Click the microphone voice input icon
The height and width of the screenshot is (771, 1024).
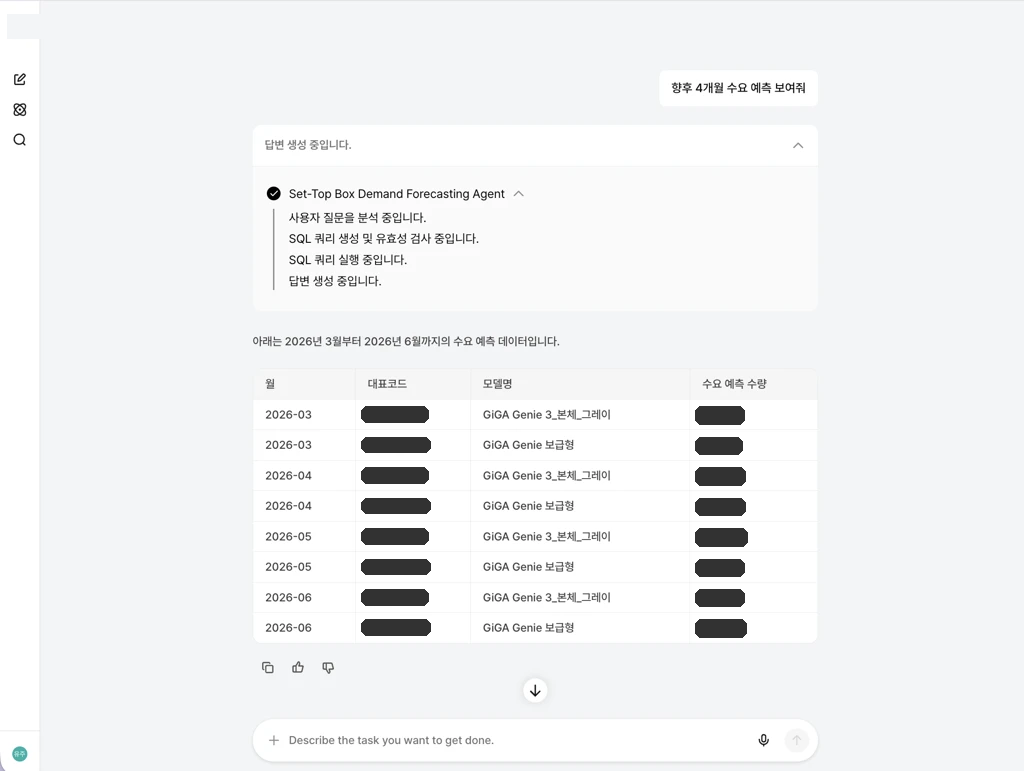click(763, 740)
